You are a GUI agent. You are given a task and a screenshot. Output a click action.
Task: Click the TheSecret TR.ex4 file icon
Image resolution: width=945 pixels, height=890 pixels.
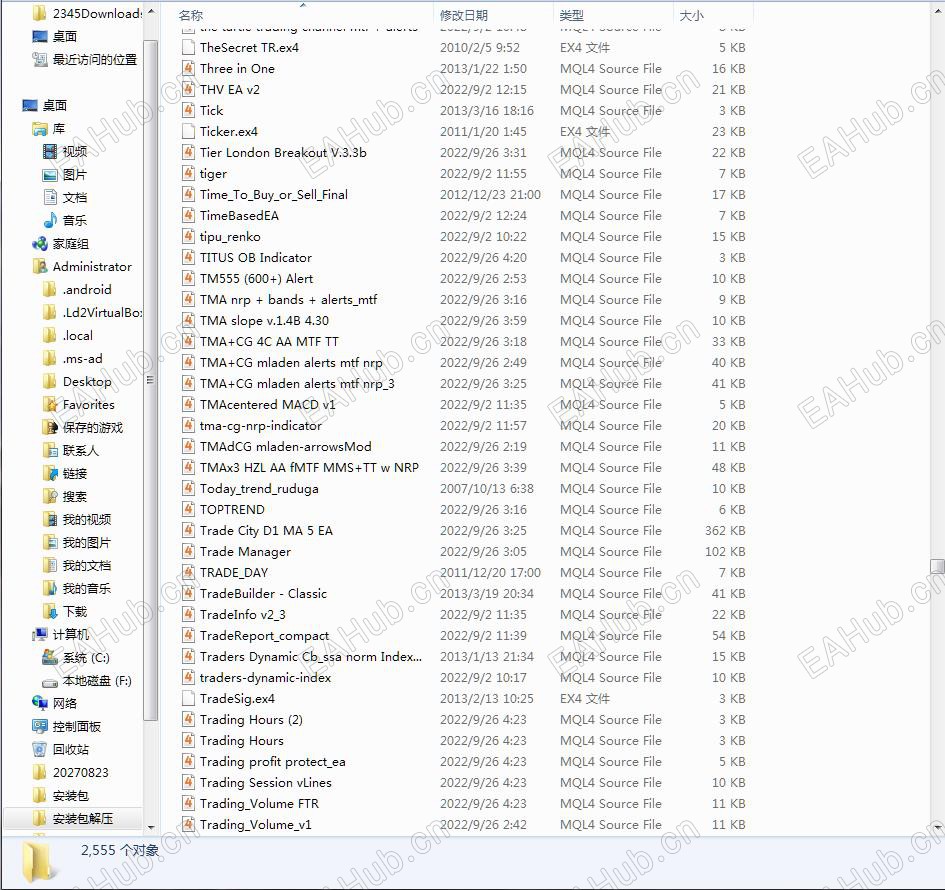coord(189,47)
